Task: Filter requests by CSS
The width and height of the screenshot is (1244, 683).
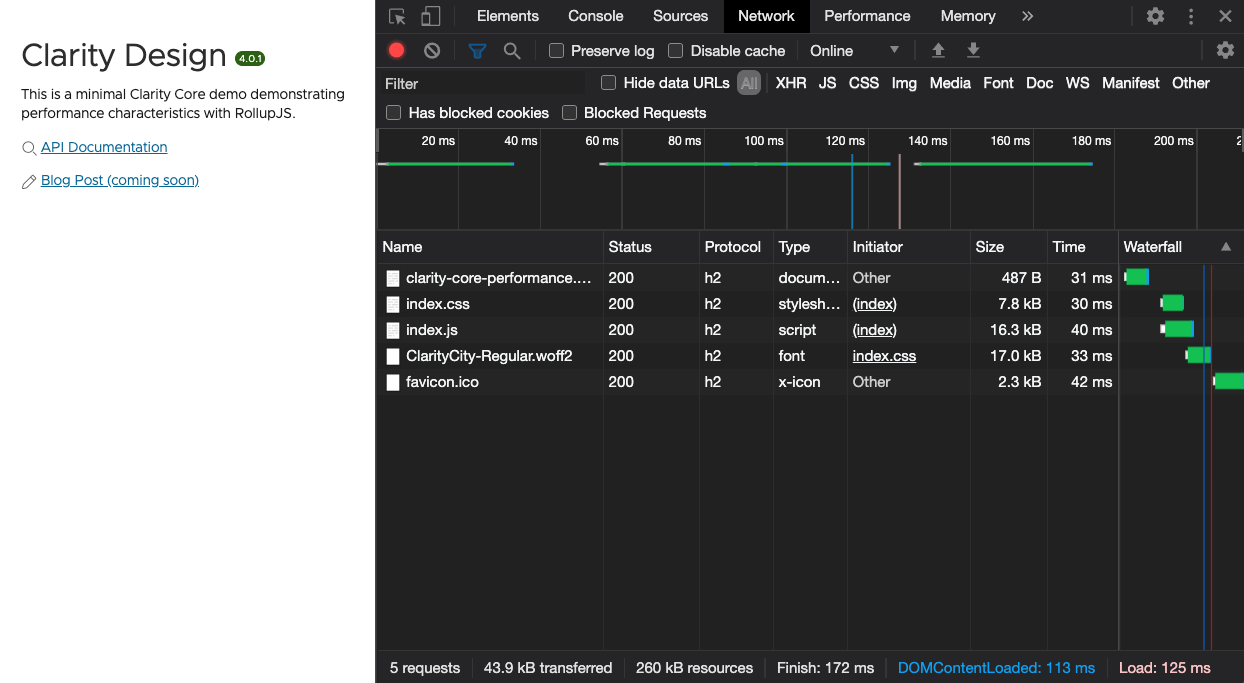Action: click(864, 83)
